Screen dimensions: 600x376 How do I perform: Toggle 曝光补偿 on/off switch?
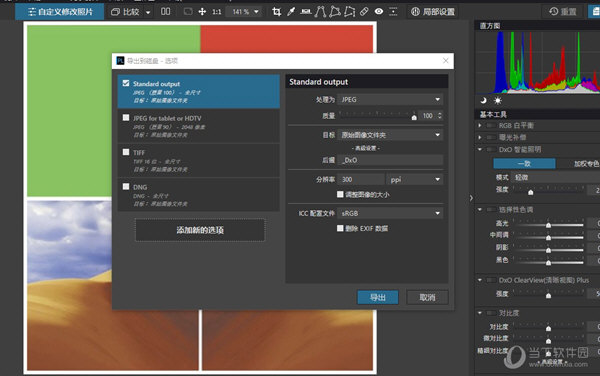point(491,137)
